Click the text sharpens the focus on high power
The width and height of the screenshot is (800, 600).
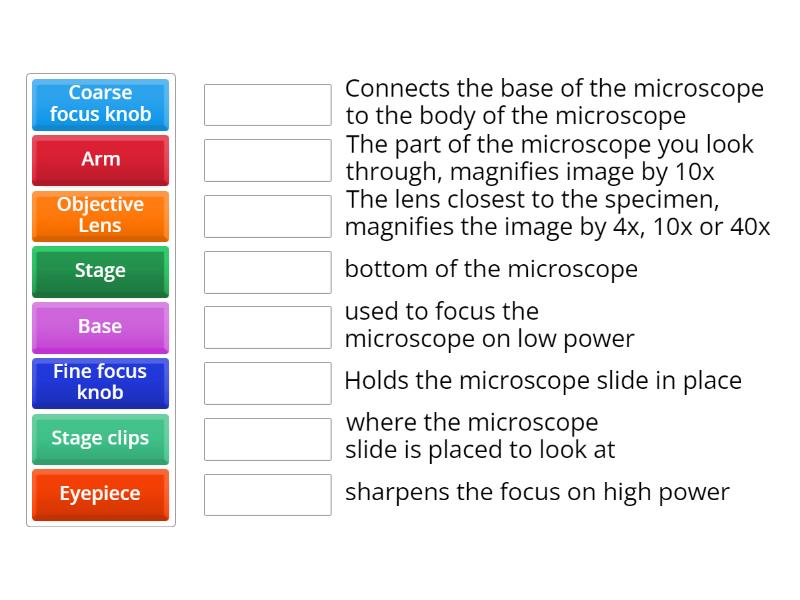pyautogui.click(x=537, y=492)
